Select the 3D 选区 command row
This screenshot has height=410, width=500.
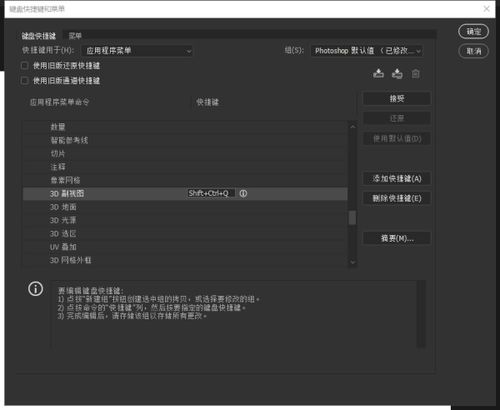click(185, 234)
